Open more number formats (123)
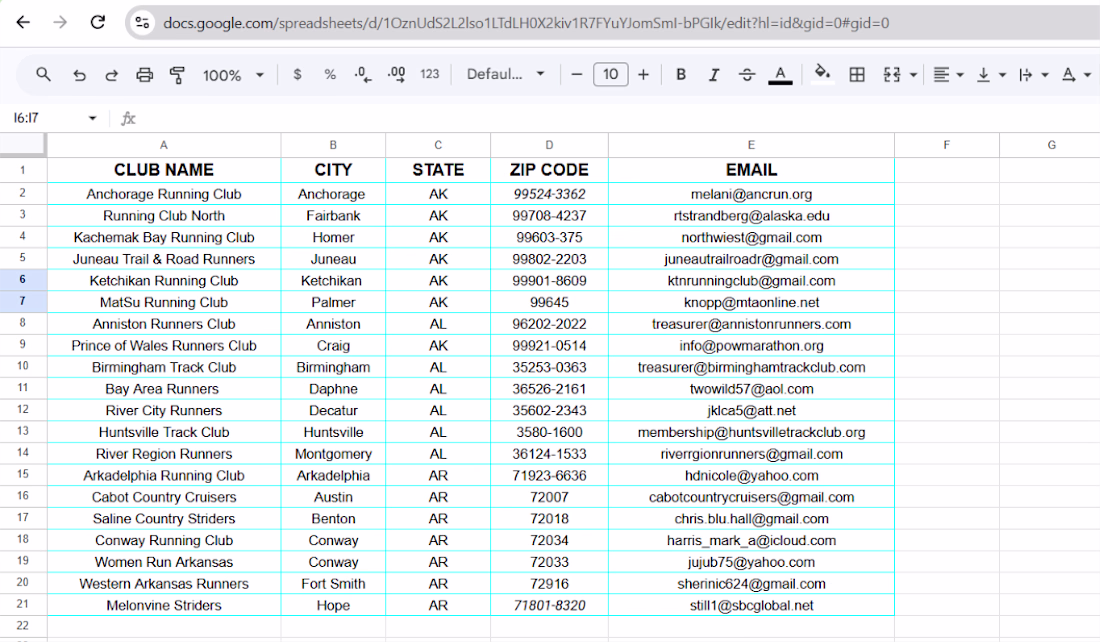Screen dimensions: 1100x642 point(429,74)
